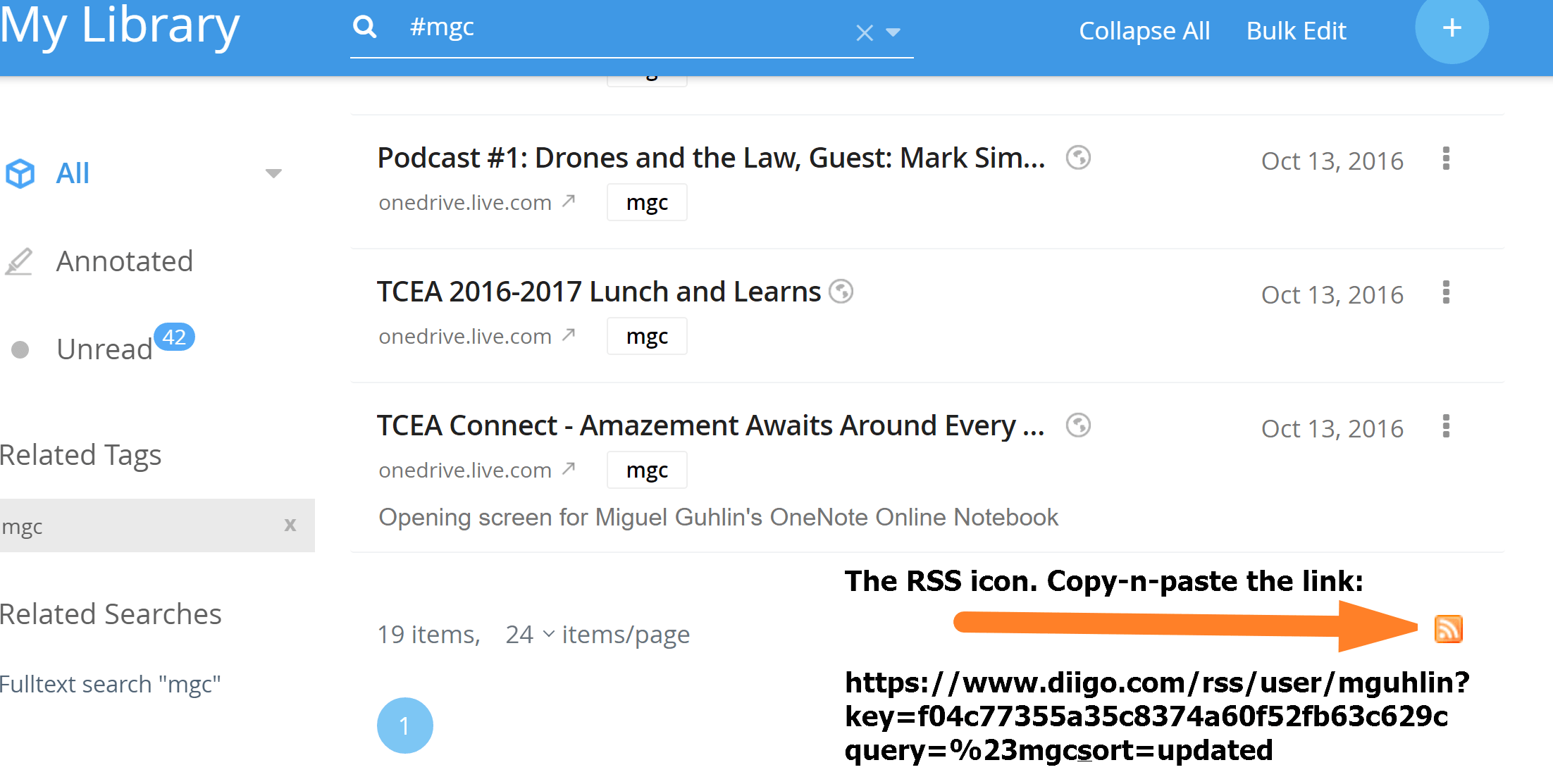
Task: Open onedrive.live.com link under Podcast #1
Action: tap(465, 203)
